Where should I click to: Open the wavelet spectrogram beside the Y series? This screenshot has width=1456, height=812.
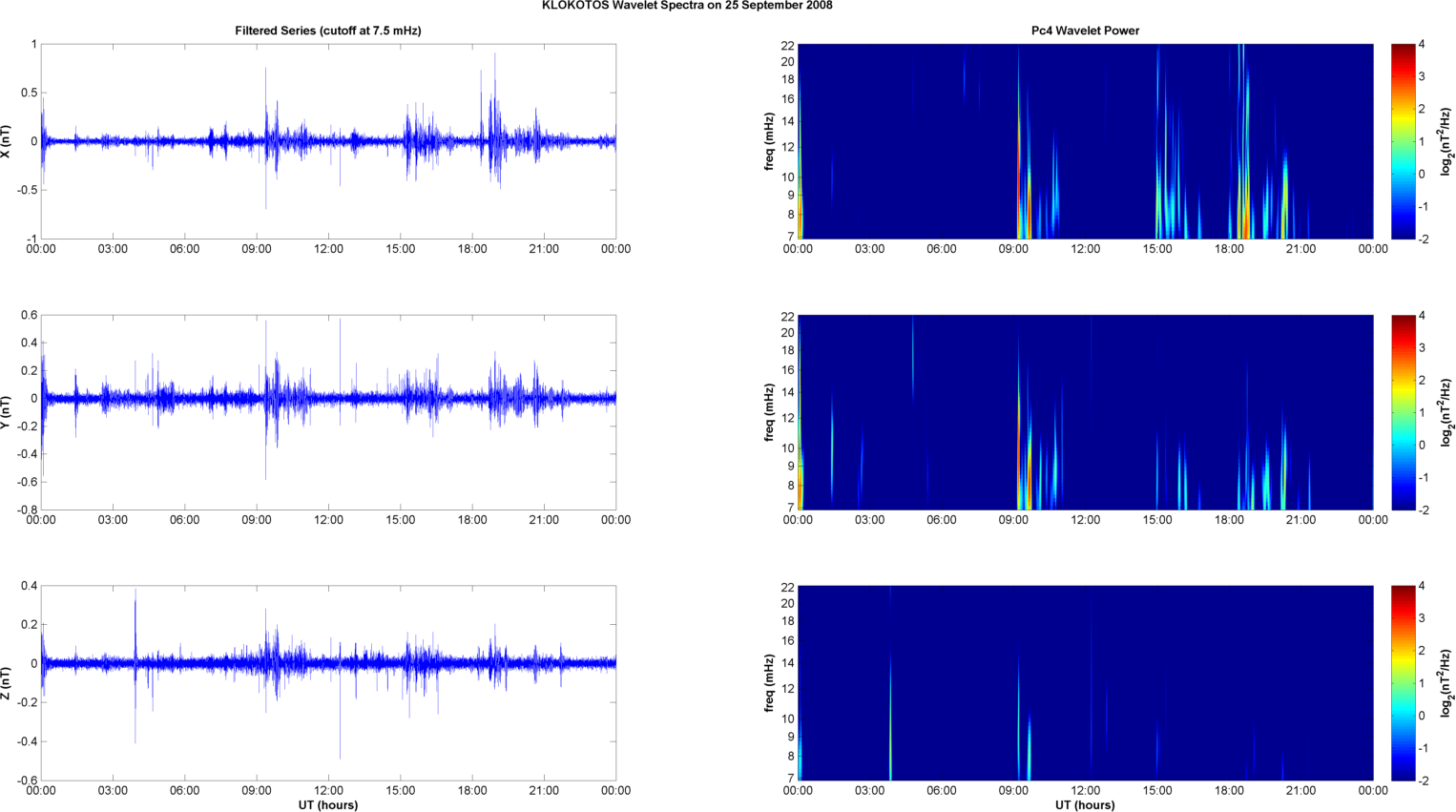[1085, 412]
